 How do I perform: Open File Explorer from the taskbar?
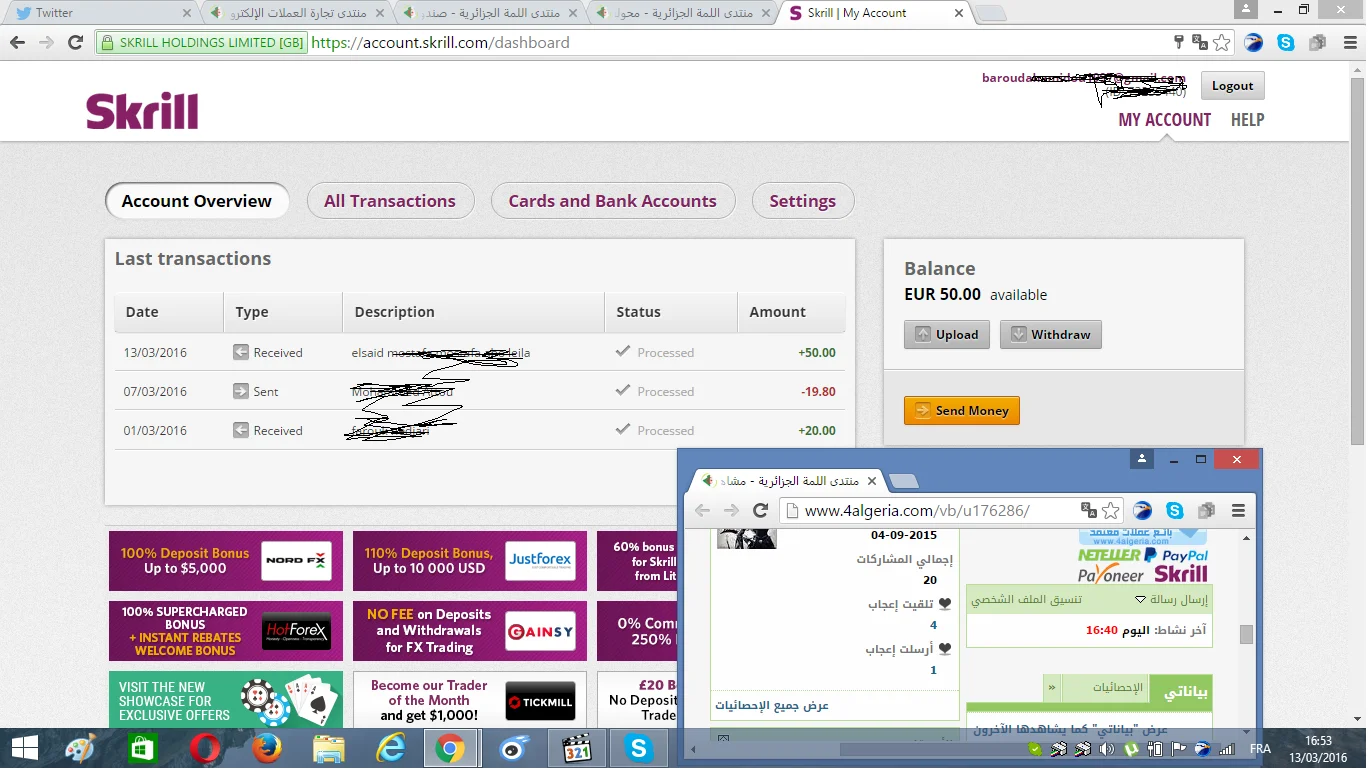(328, 748)
